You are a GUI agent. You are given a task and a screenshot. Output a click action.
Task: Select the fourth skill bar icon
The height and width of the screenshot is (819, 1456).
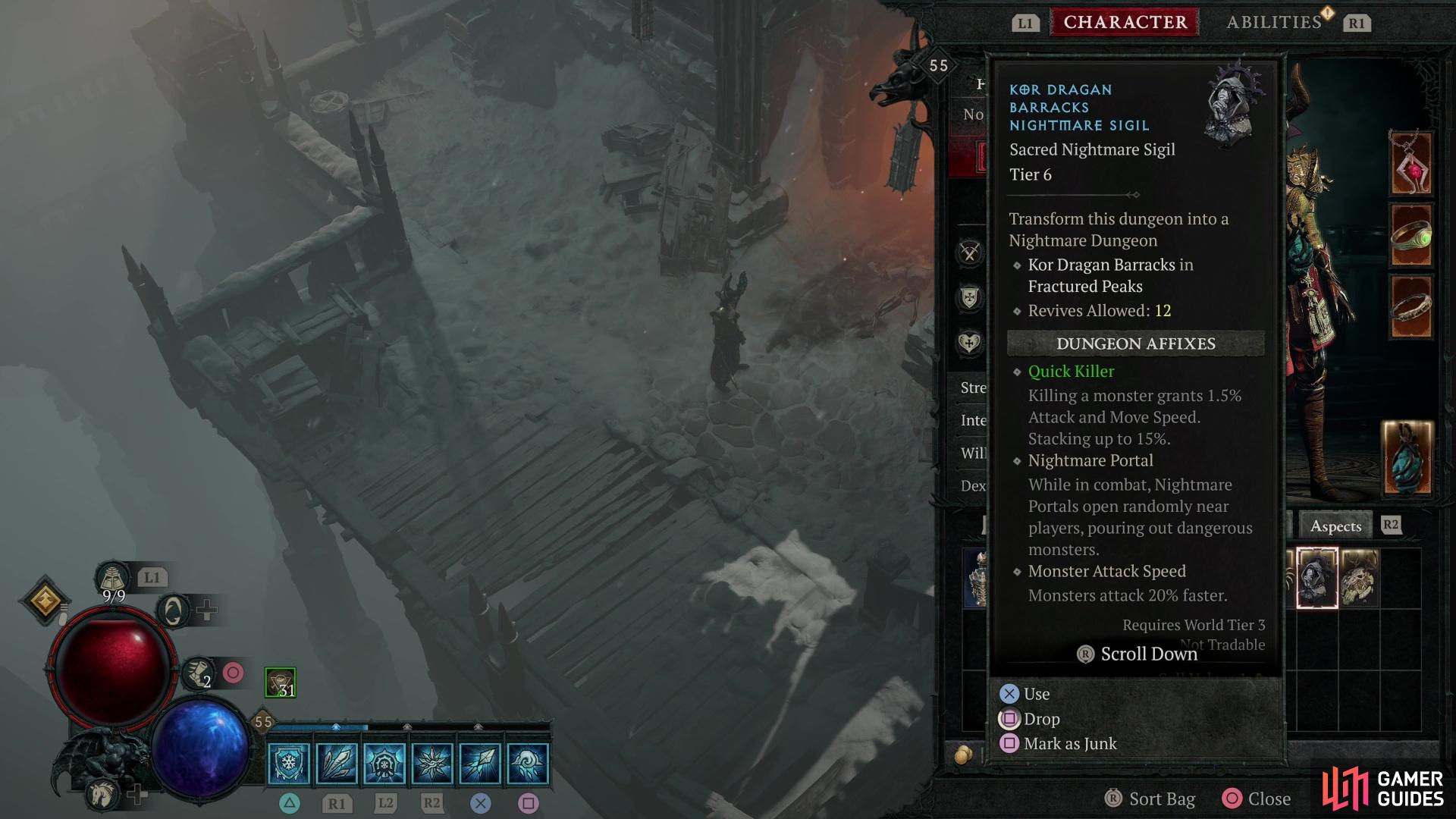point(432,763)
